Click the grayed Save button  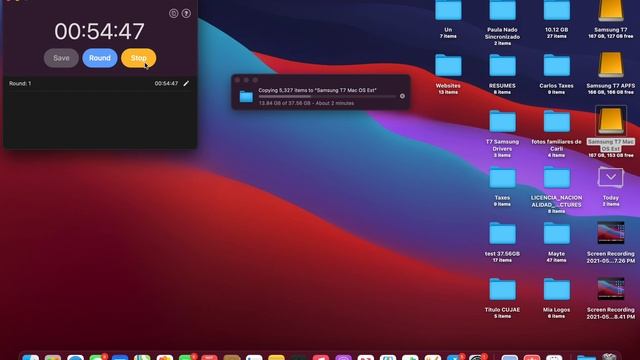click(61, 58)
